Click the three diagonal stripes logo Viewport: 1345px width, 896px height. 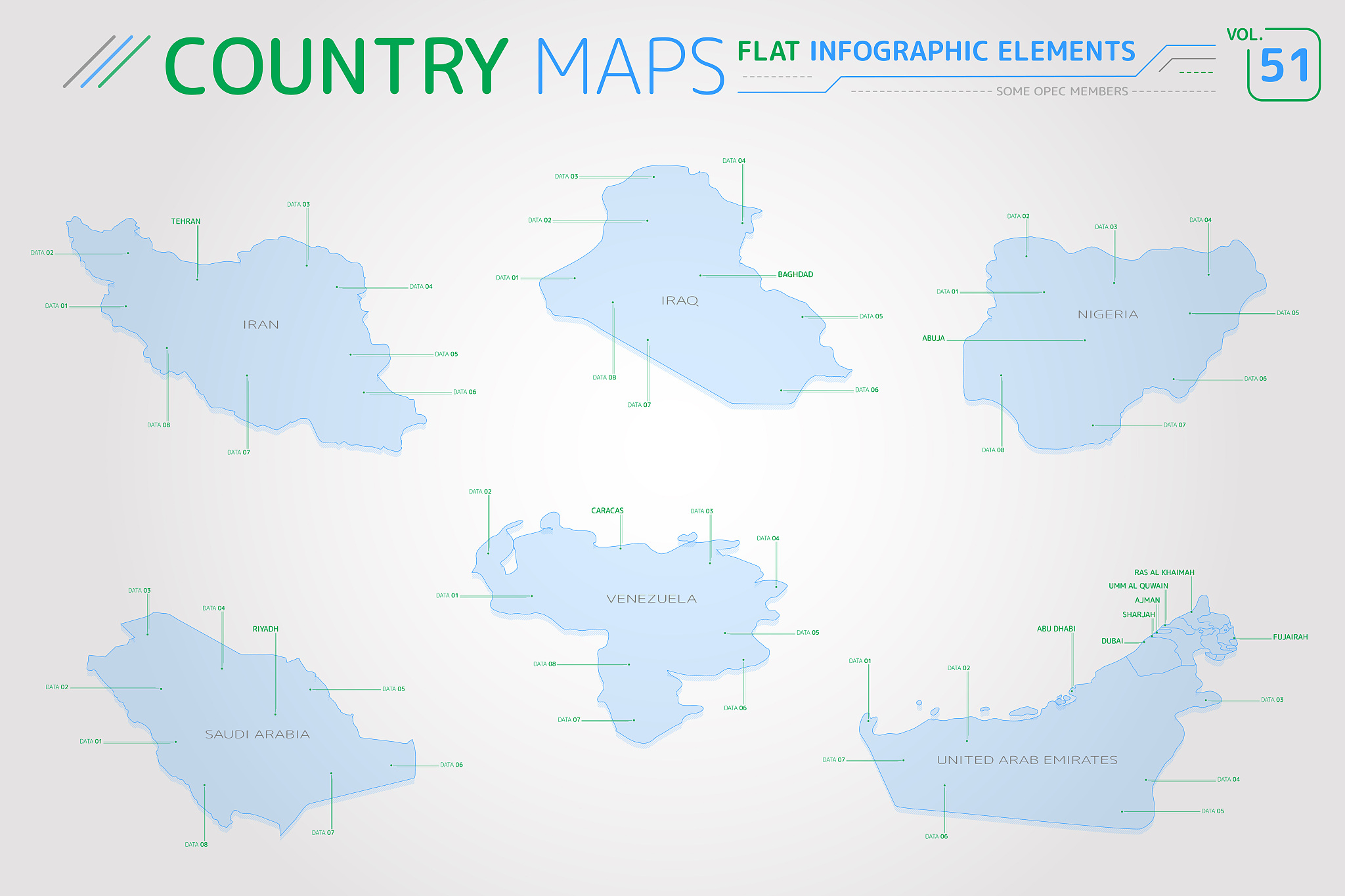pos(107,62)
